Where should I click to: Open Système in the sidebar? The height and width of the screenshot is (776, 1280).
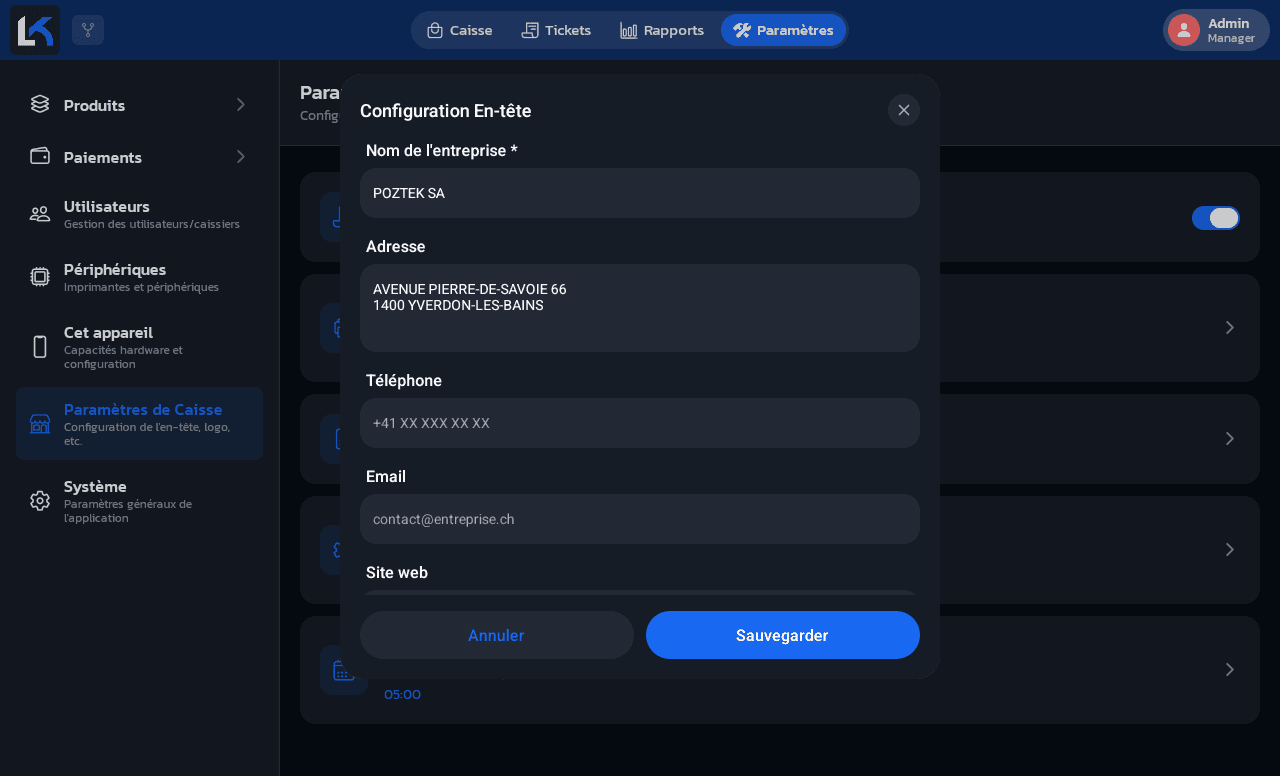pos(139,501)
